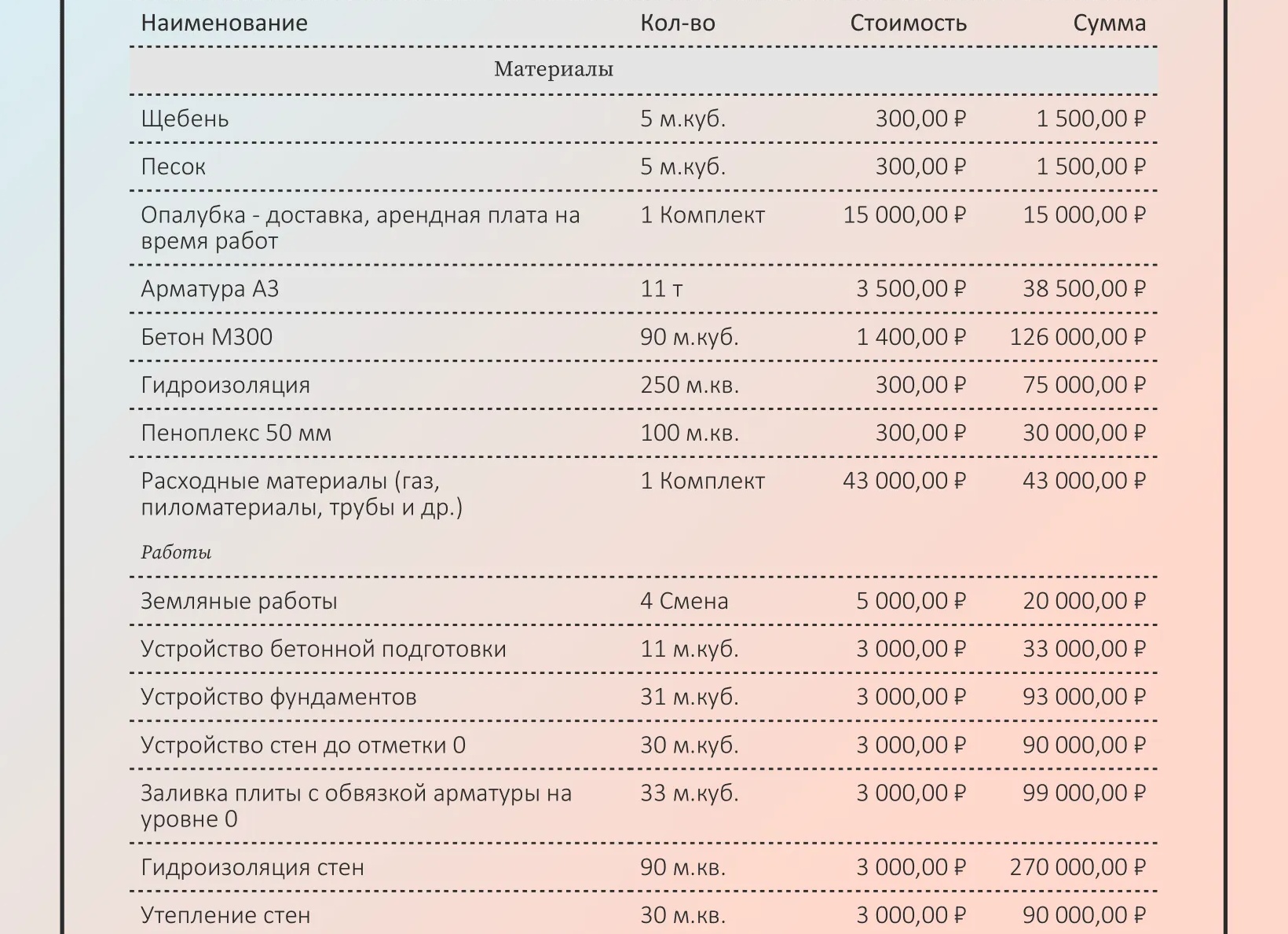
Task: Click the Наименование column header
Action: [225, 23]
